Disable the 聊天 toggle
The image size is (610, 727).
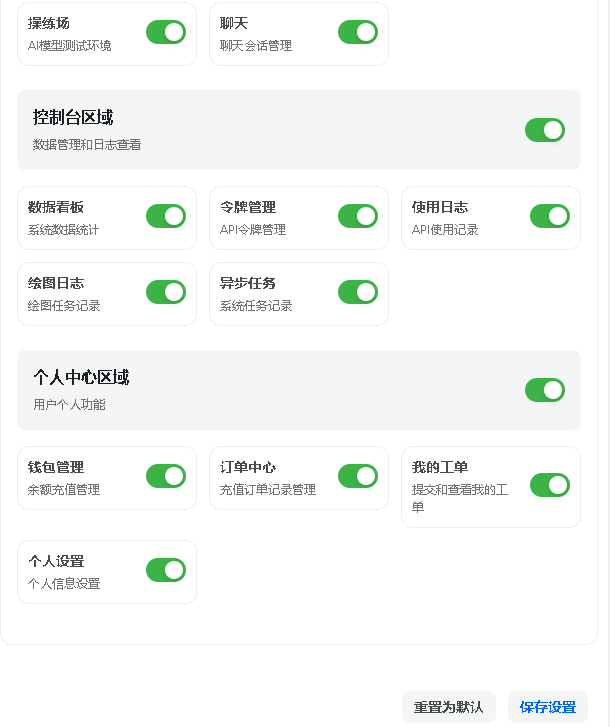click(358, 32)
